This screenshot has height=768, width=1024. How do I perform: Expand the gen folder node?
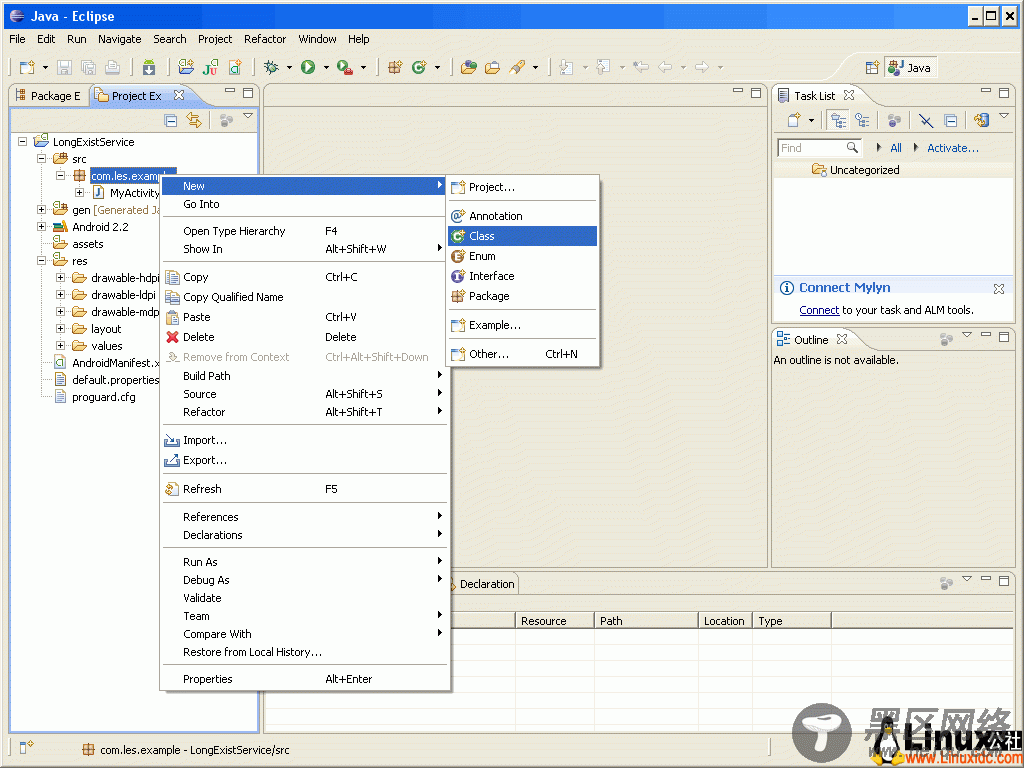(x=42, y=210)
